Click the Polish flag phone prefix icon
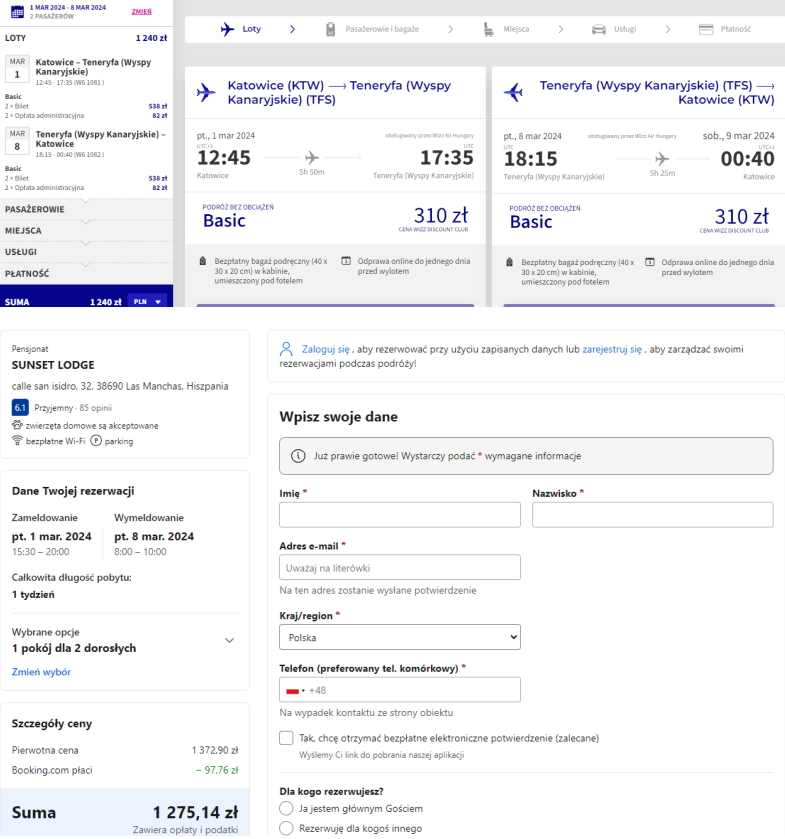The width and height of the screenshot is (785, 839). pyautogui.click(x=295, y=690)
